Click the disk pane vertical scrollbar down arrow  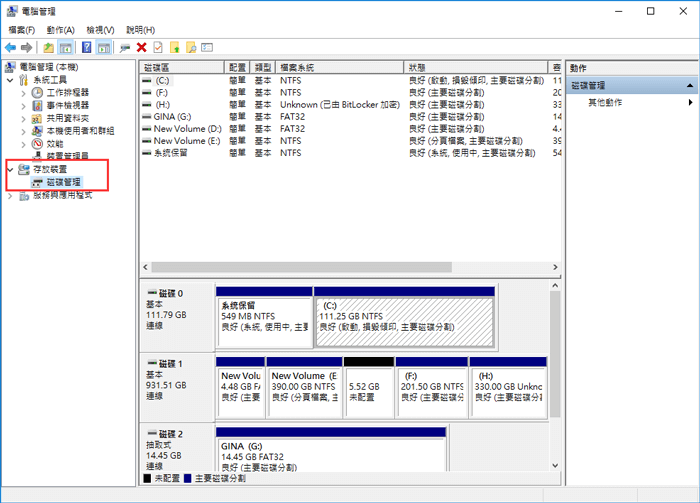click(555, 465)
